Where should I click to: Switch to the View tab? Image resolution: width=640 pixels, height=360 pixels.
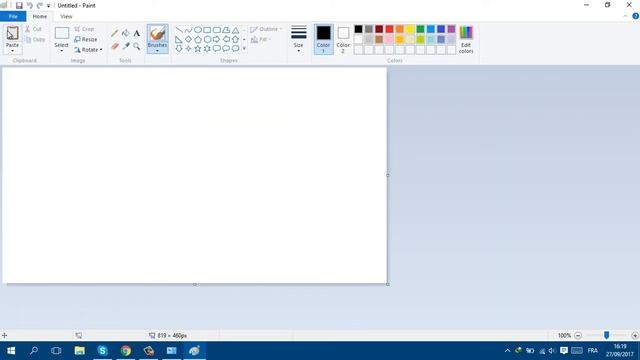[x=66, y=16]
